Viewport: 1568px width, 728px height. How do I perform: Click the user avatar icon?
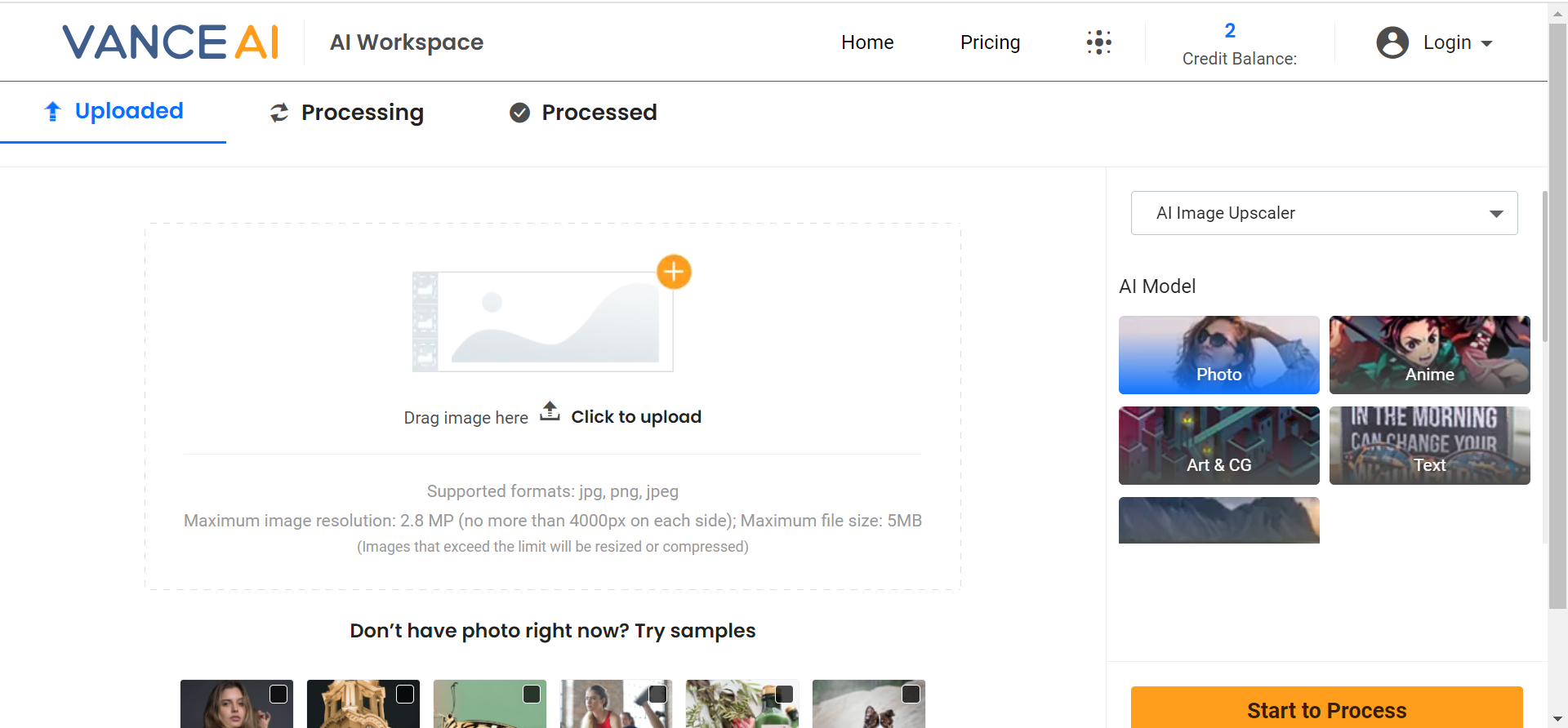1392,42
